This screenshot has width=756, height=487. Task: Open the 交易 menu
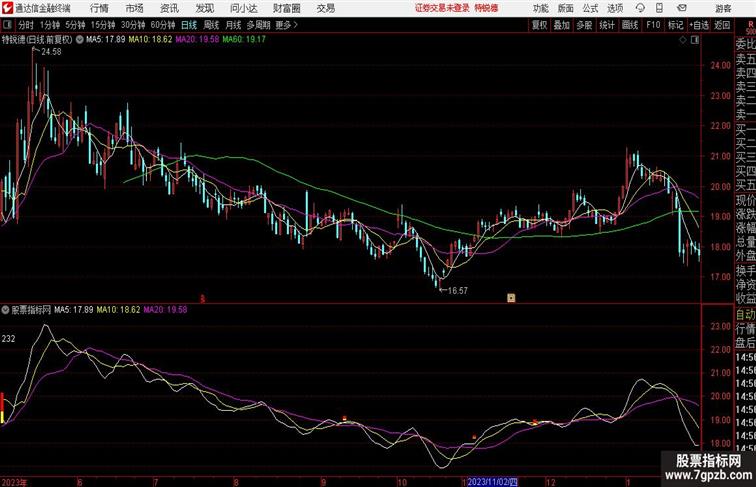326,8
